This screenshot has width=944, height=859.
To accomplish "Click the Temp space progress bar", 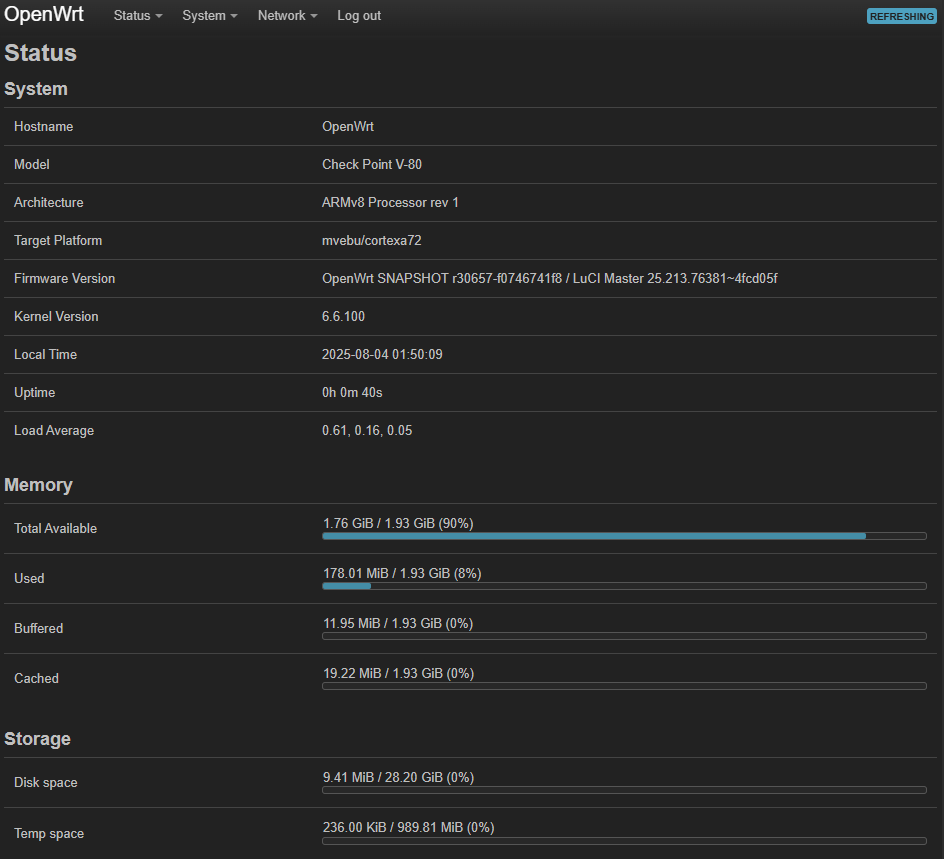I will tap(624, 840).
